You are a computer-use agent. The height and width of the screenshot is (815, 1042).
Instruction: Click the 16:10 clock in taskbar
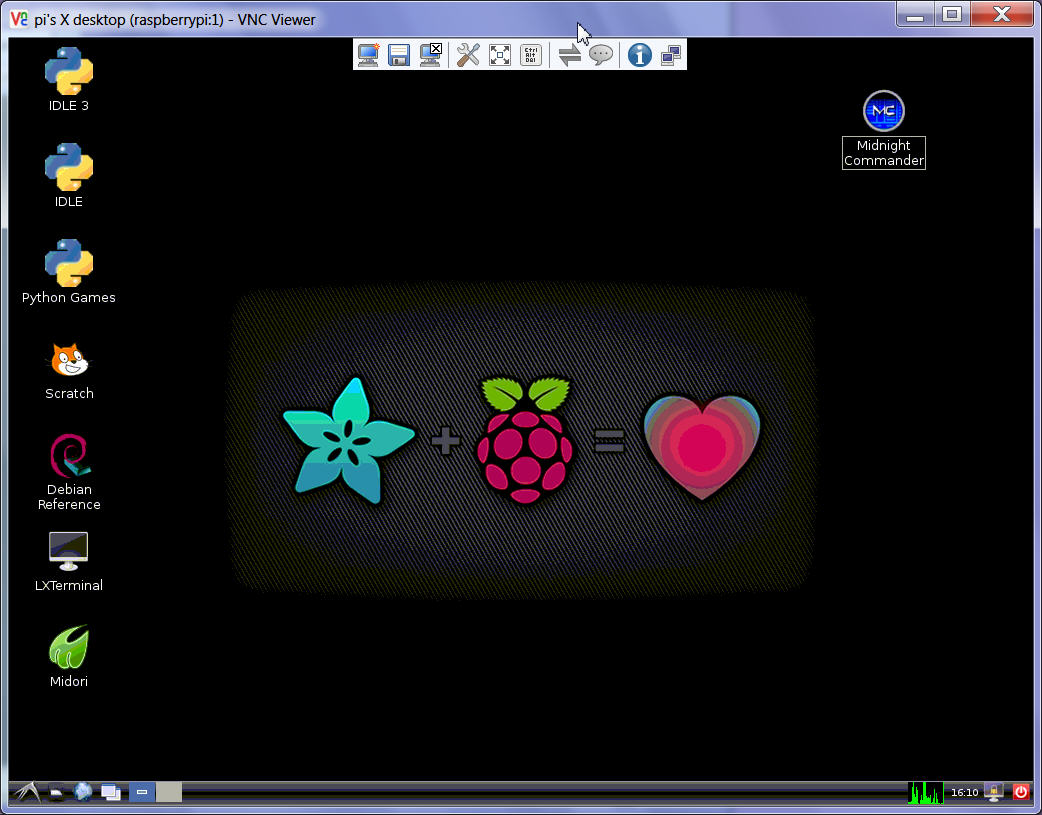pyautogui.click(x=964, y=792)
